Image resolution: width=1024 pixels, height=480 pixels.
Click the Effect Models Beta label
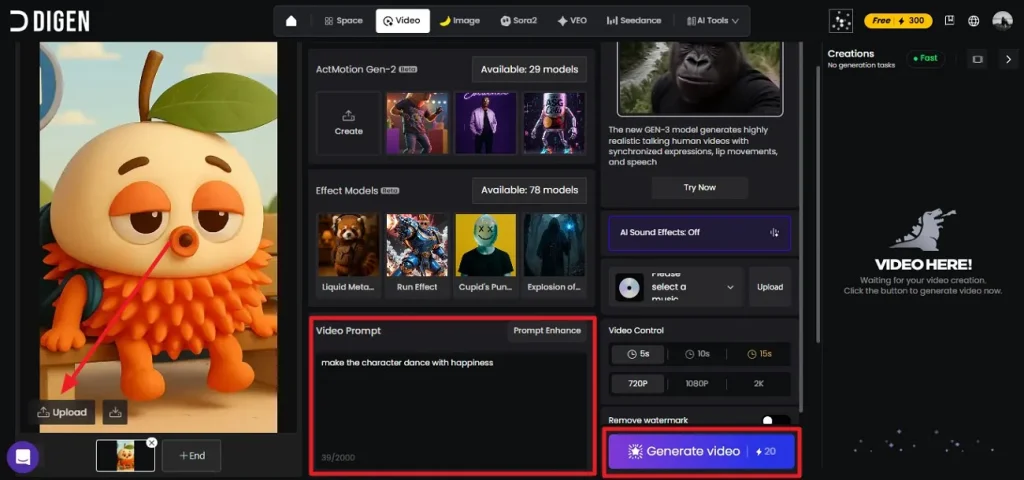tap(357, 191)
